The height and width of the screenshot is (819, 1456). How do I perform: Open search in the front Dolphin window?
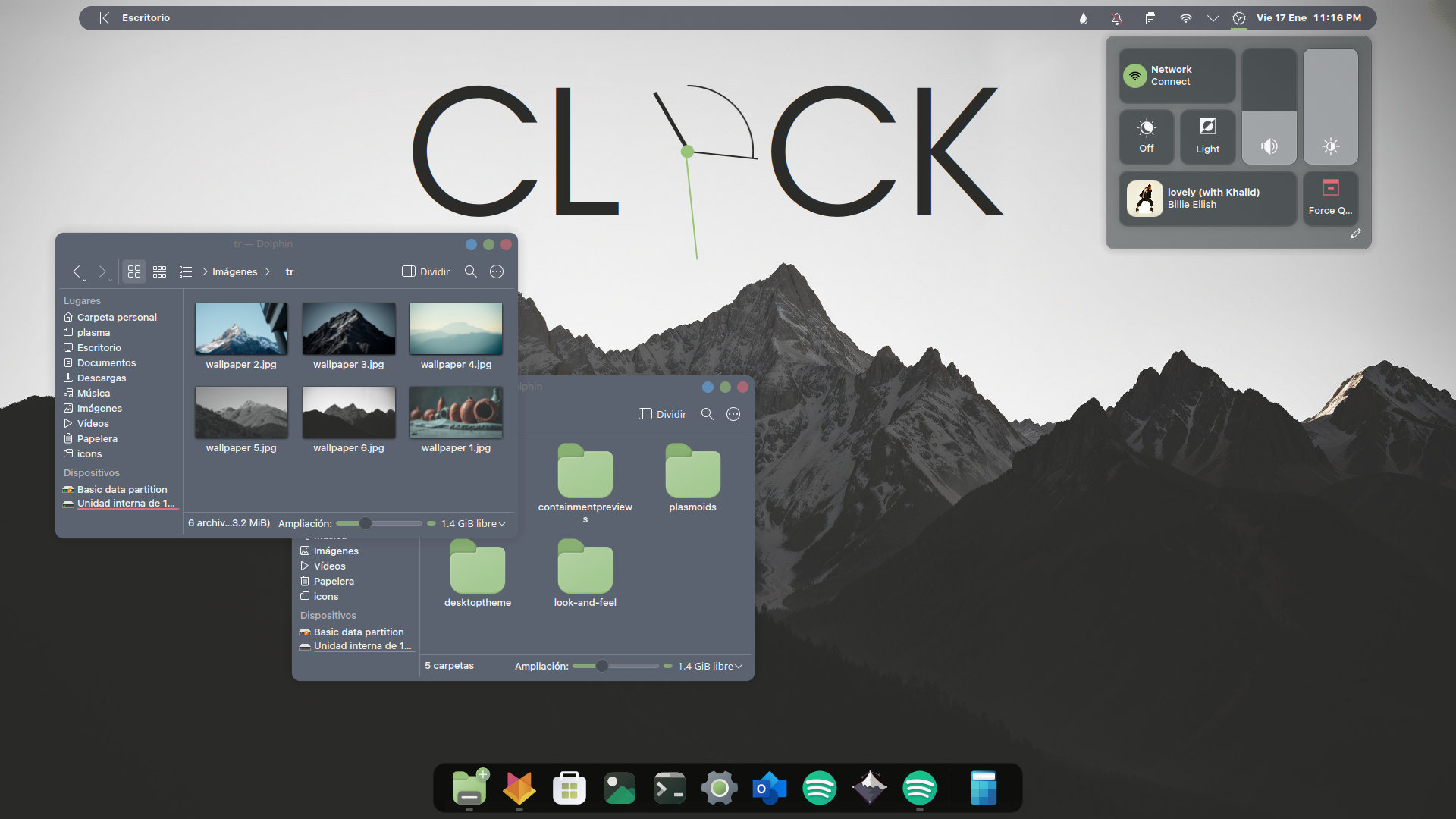[x=471, y=271]
